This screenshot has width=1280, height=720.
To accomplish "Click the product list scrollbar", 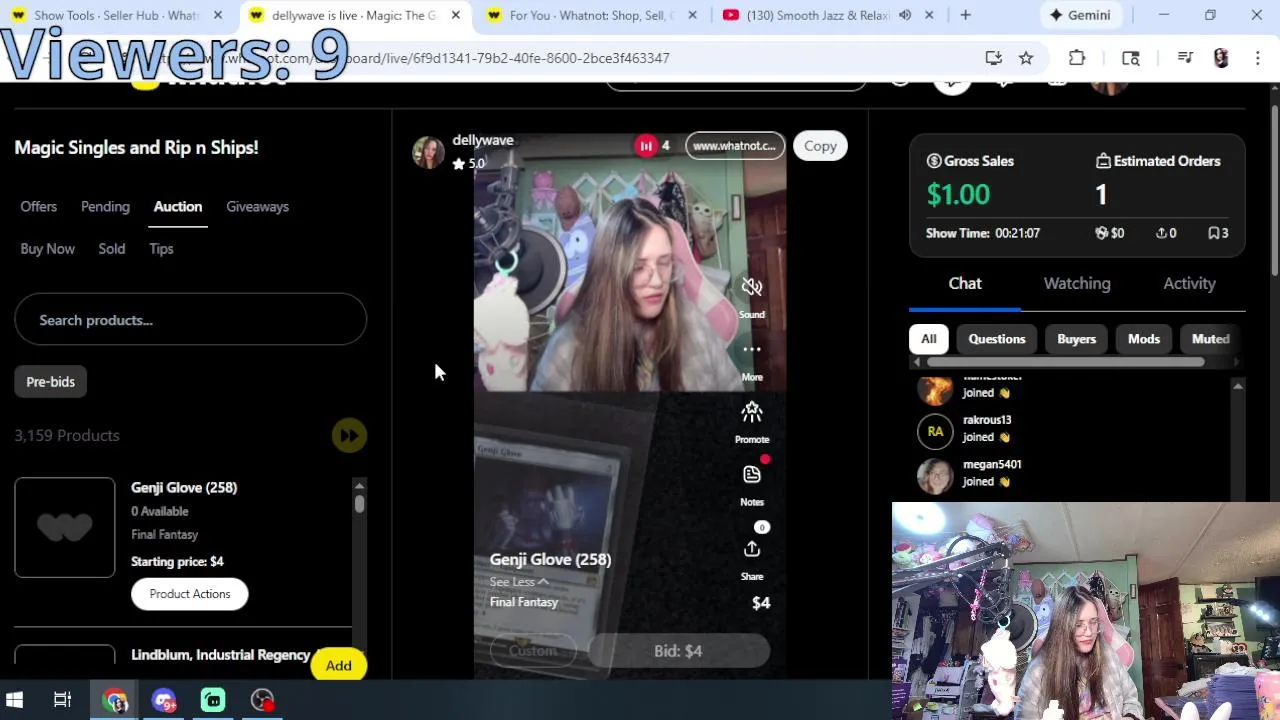I will [x=359, y=504].
